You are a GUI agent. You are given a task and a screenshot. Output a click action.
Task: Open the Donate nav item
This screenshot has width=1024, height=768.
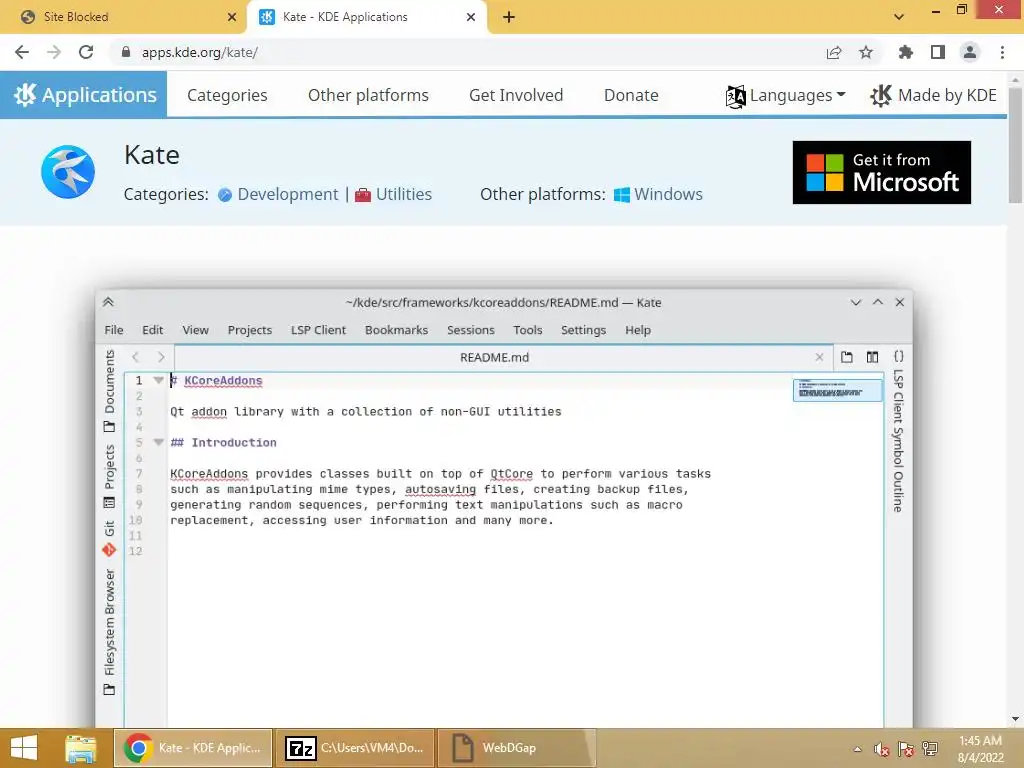[631, 95]
